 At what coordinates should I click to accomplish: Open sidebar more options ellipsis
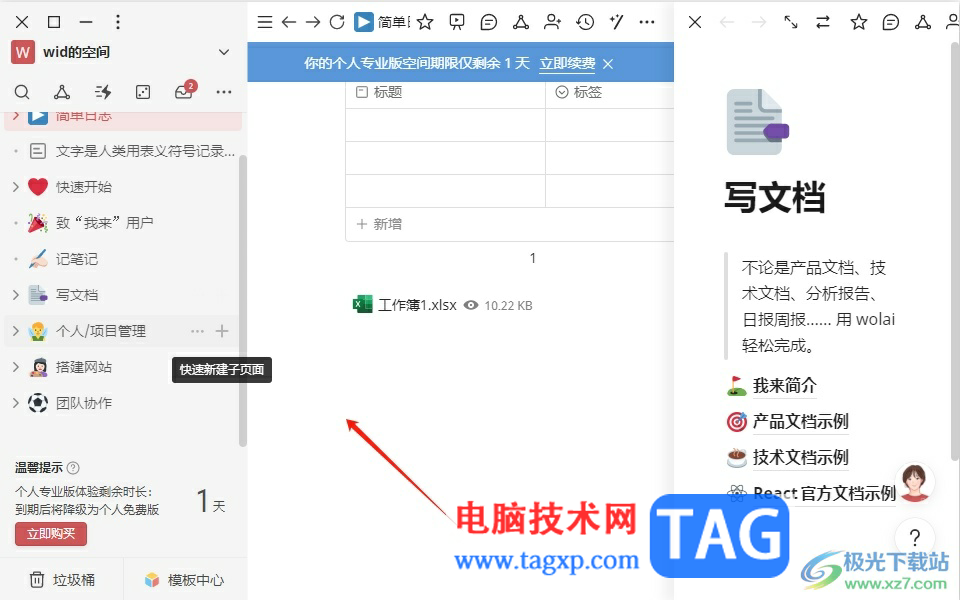click(224, 92)
